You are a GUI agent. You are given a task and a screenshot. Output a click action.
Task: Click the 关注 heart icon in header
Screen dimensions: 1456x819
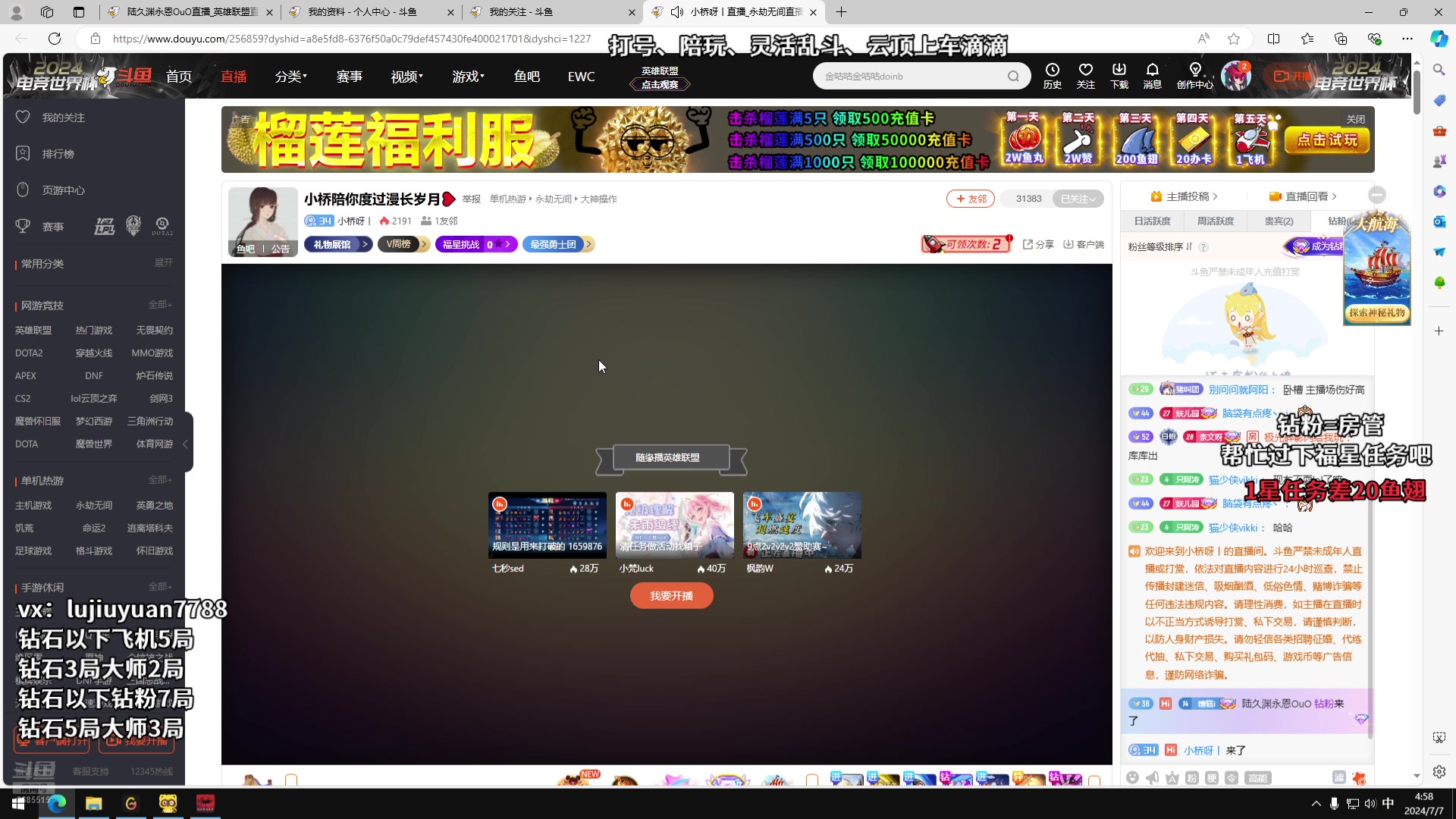pyautogui.click(x=1085, y=76)
